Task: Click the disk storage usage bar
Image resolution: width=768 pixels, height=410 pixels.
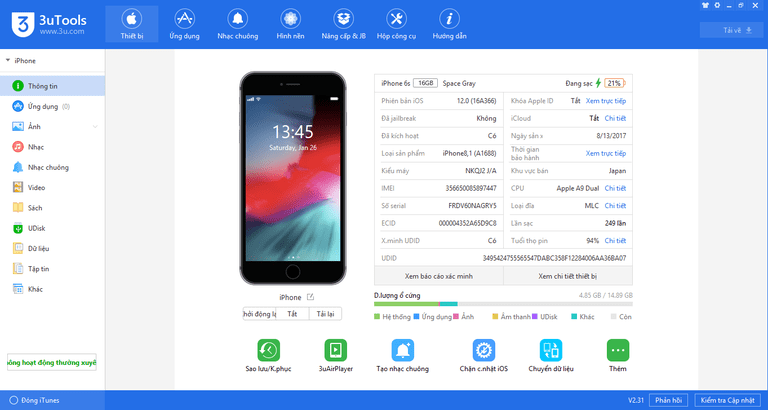Action: (x=503, y=304)
